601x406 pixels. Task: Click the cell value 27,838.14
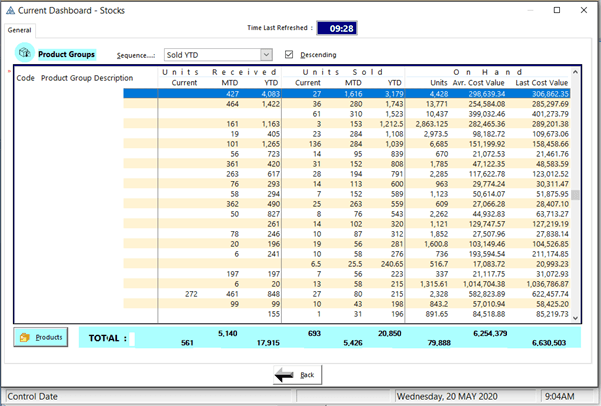(x=552, y=234)
